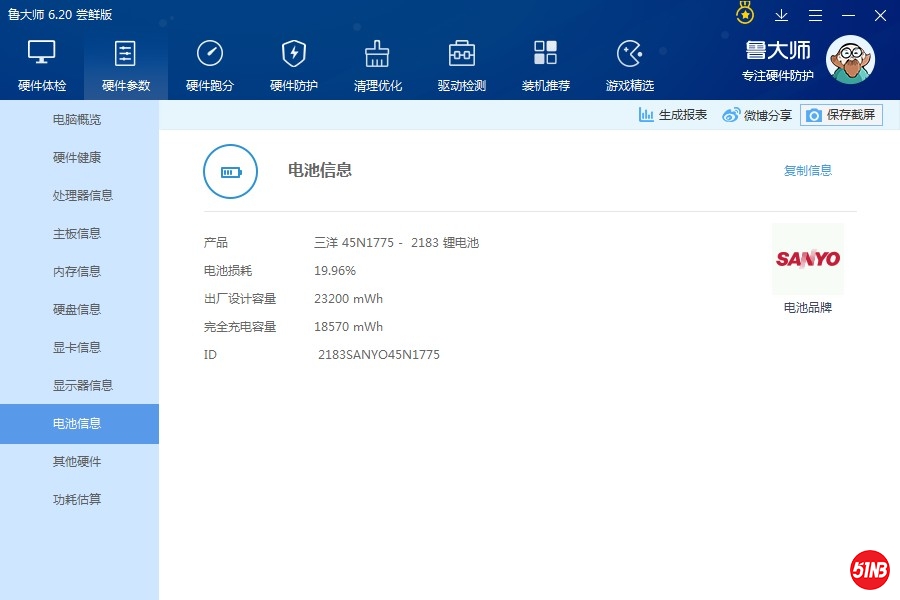Open the title bar download arrow menu
Image resolution: width=900 pixels, height=600 pixels.
click(781, 15)
